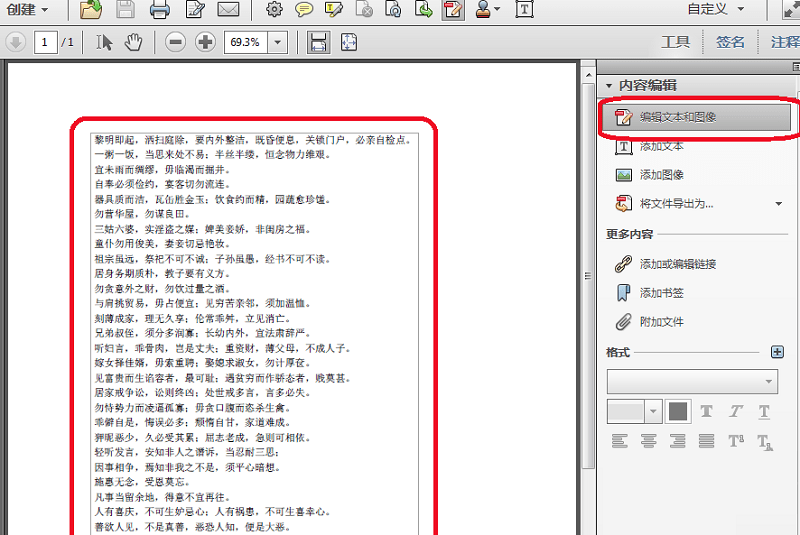Click the line starting 施惠无念

(x=142, y=482)
